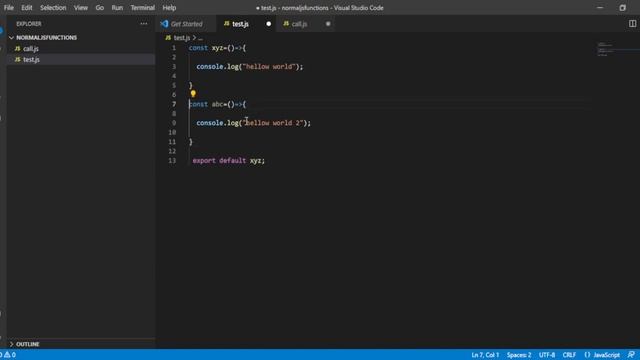This screenshot has width=640, height=360.
Task: Restore down the VS Code window
Action: [x=622, y=8]
